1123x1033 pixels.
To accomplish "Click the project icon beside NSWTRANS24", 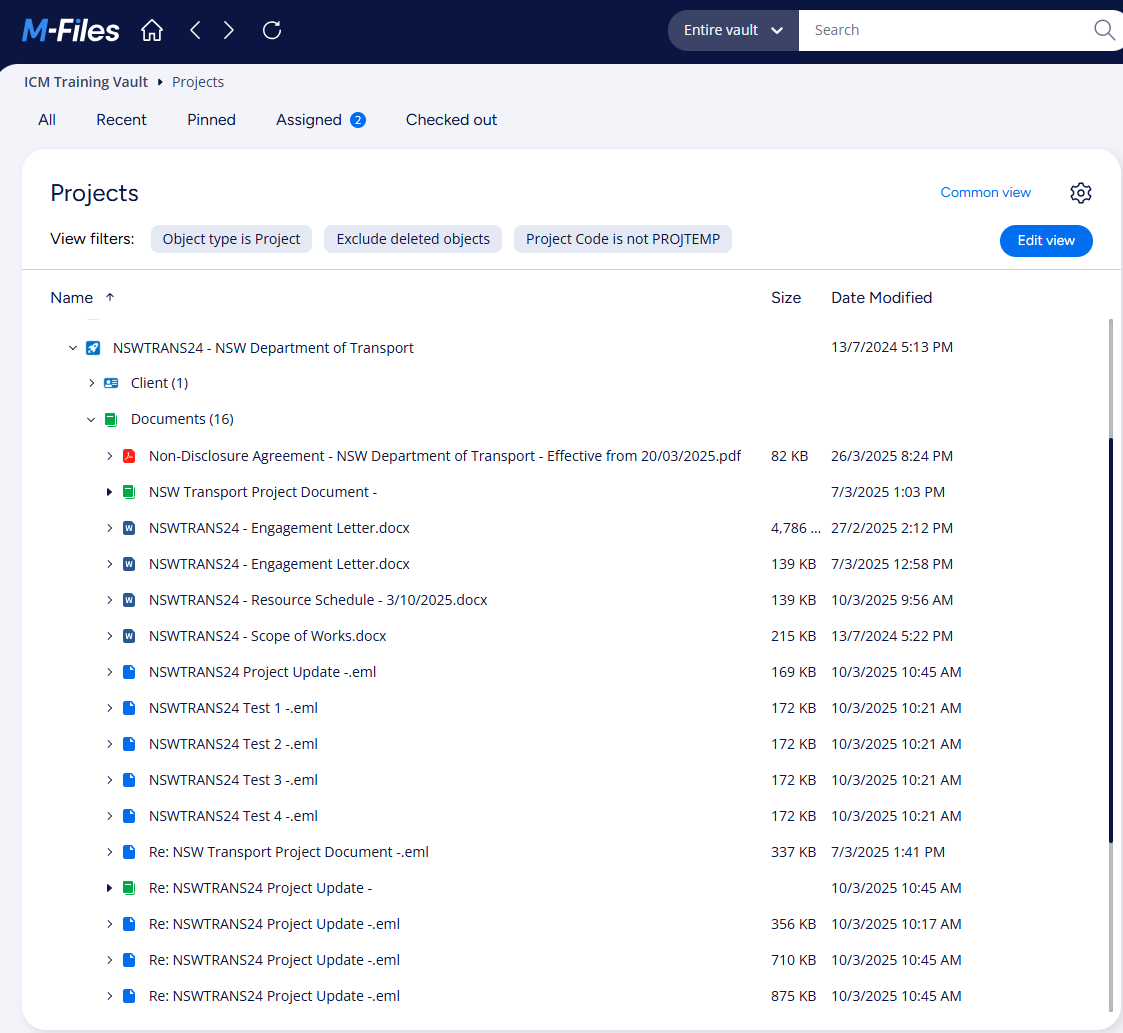I will (x=92, y=347).
